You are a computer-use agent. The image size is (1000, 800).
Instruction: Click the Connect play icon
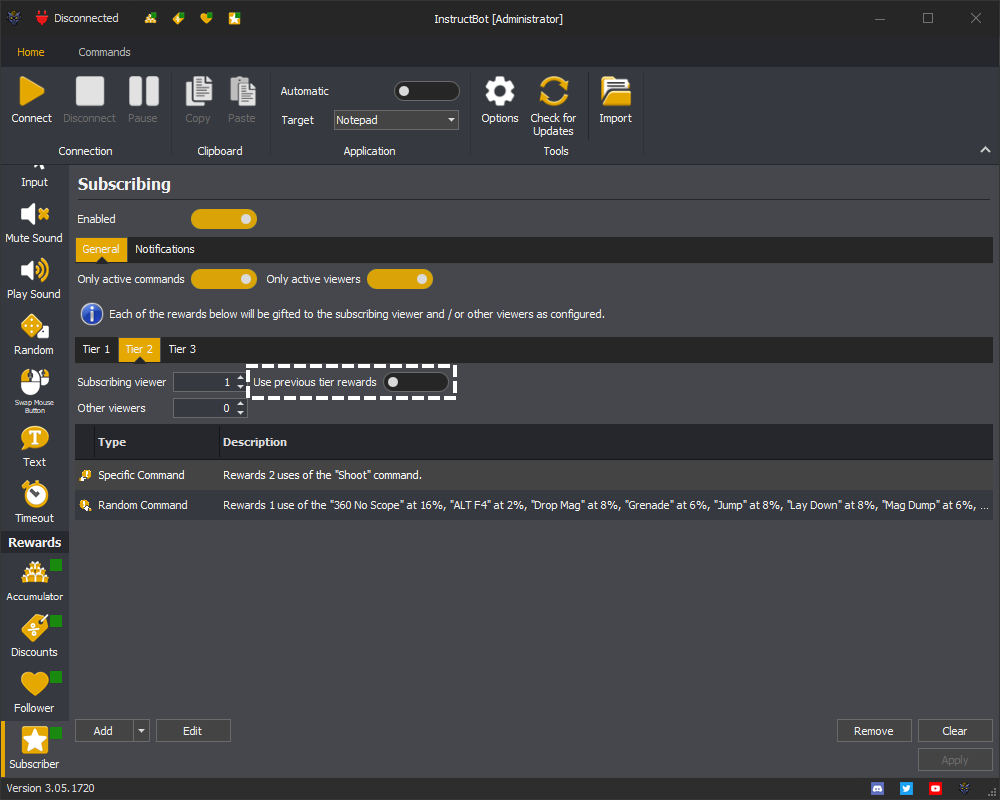31,91
